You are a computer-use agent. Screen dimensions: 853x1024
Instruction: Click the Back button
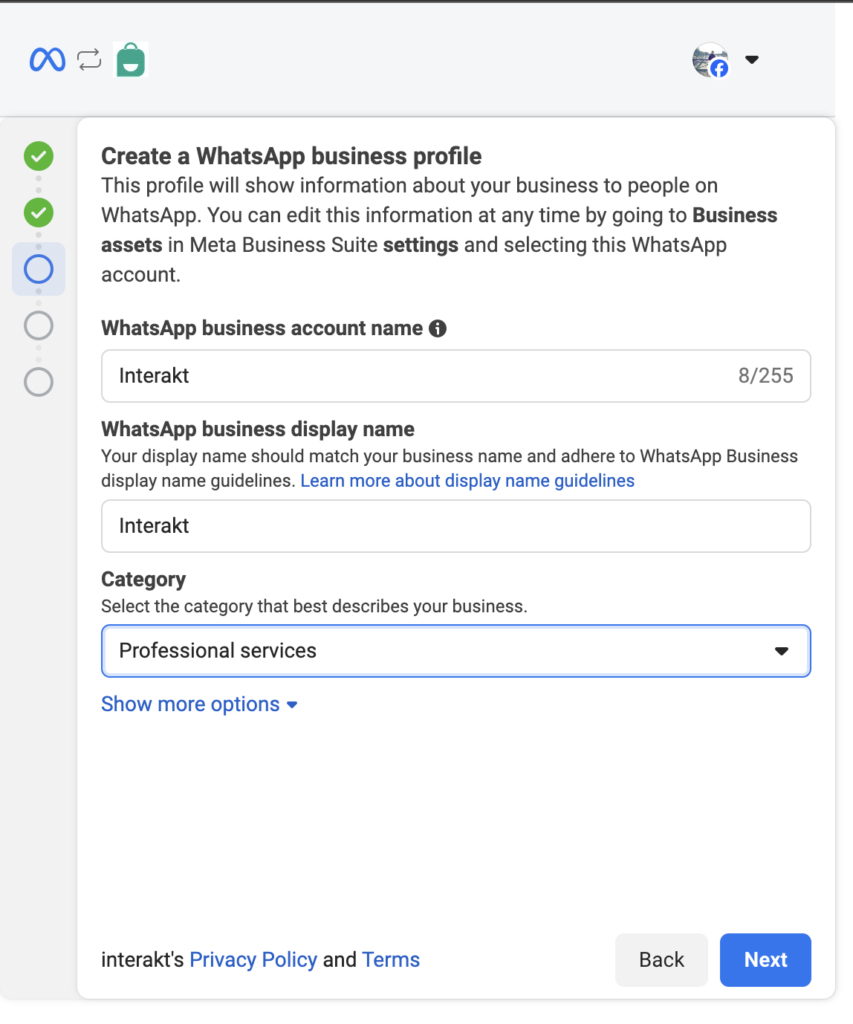tap(662, 959)
